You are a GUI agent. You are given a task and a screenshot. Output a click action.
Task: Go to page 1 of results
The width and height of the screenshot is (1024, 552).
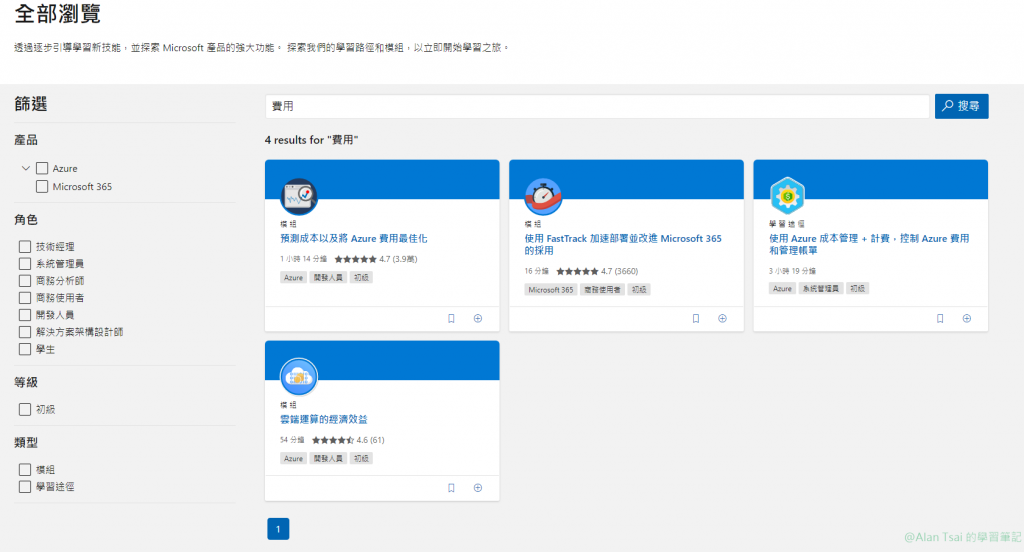(x=278, y=529)
